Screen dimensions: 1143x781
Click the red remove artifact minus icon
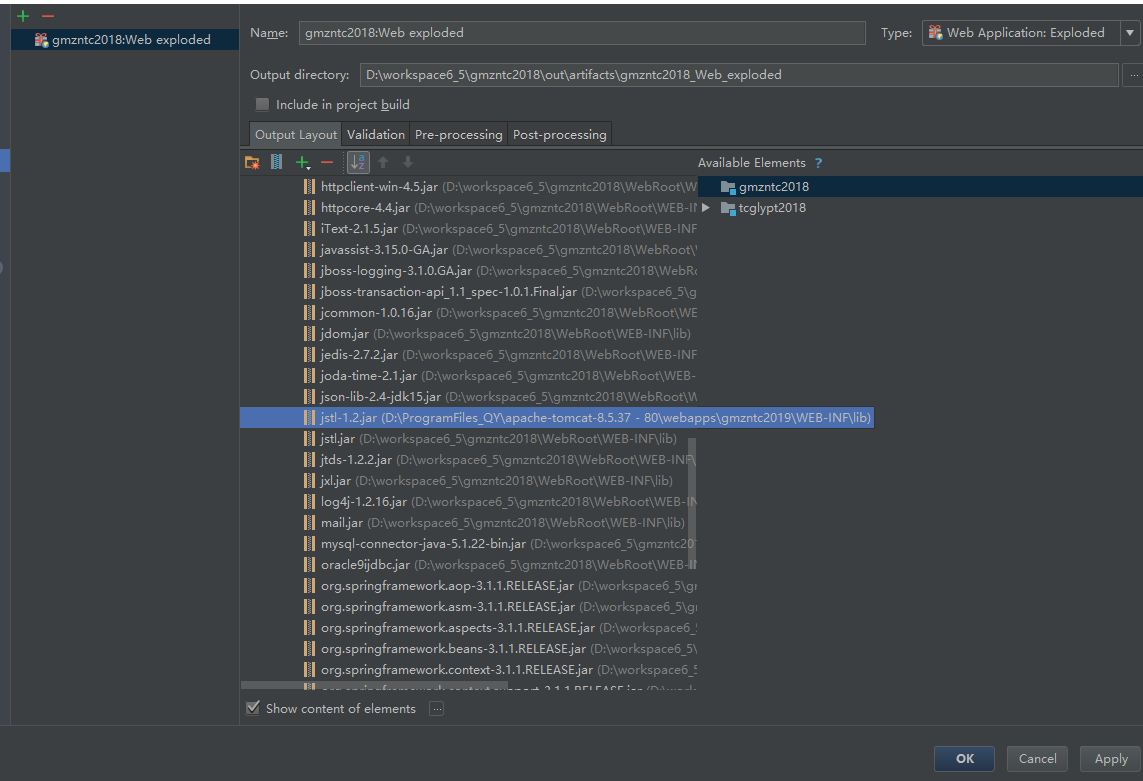pyautogui.click(x=48, y=15)
